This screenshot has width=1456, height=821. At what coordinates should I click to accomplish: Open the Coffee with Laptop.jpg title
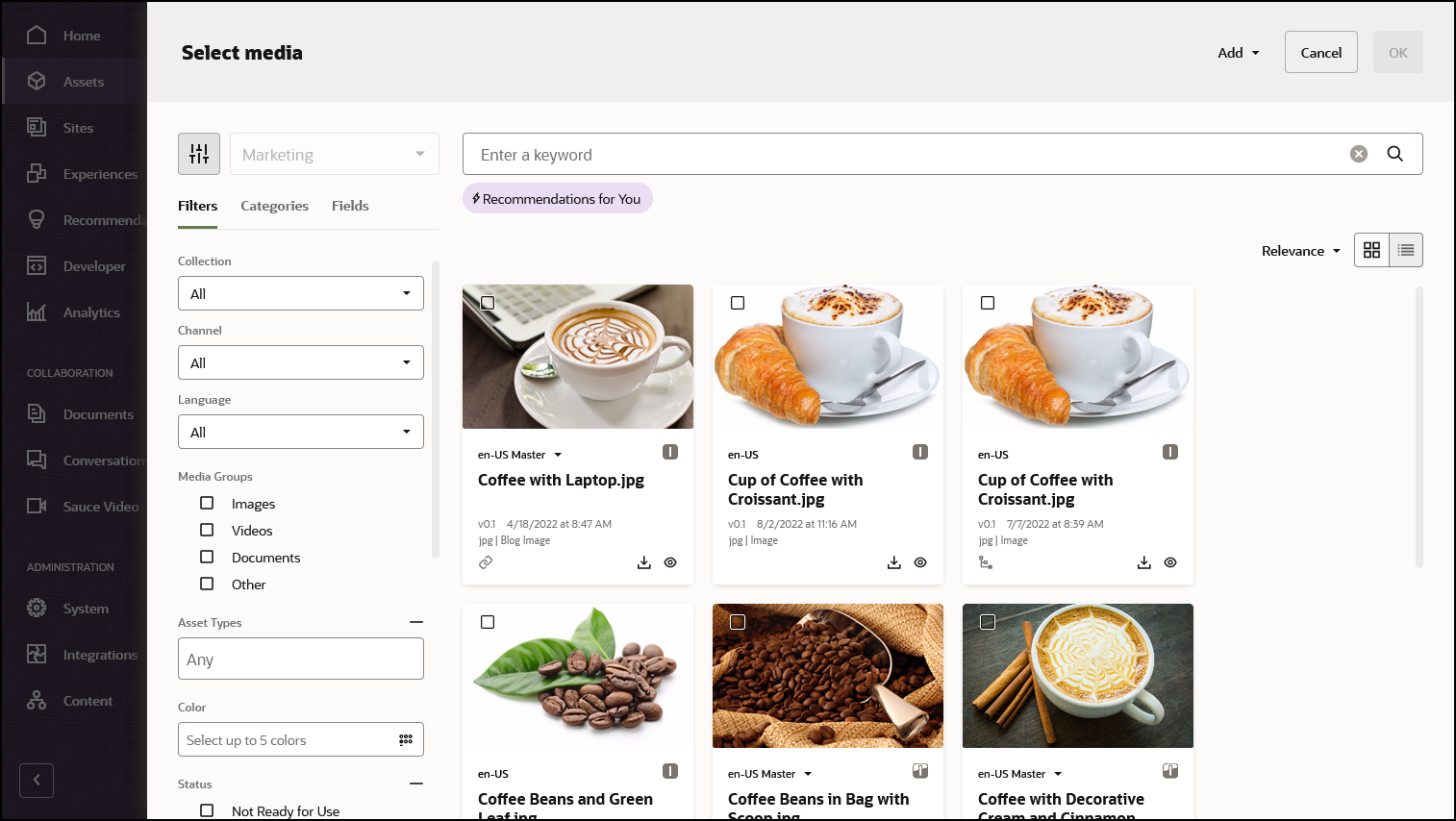[561, 480]
